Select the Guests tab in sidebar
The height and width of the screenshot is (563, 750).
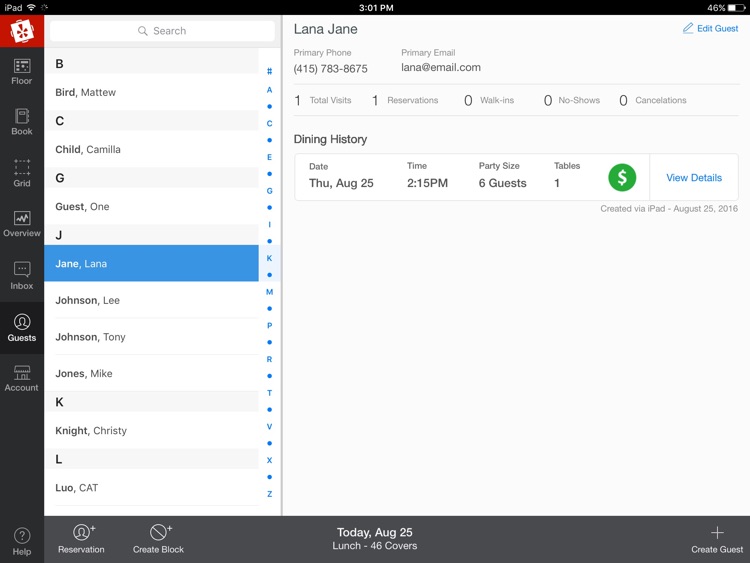[22, 328]
